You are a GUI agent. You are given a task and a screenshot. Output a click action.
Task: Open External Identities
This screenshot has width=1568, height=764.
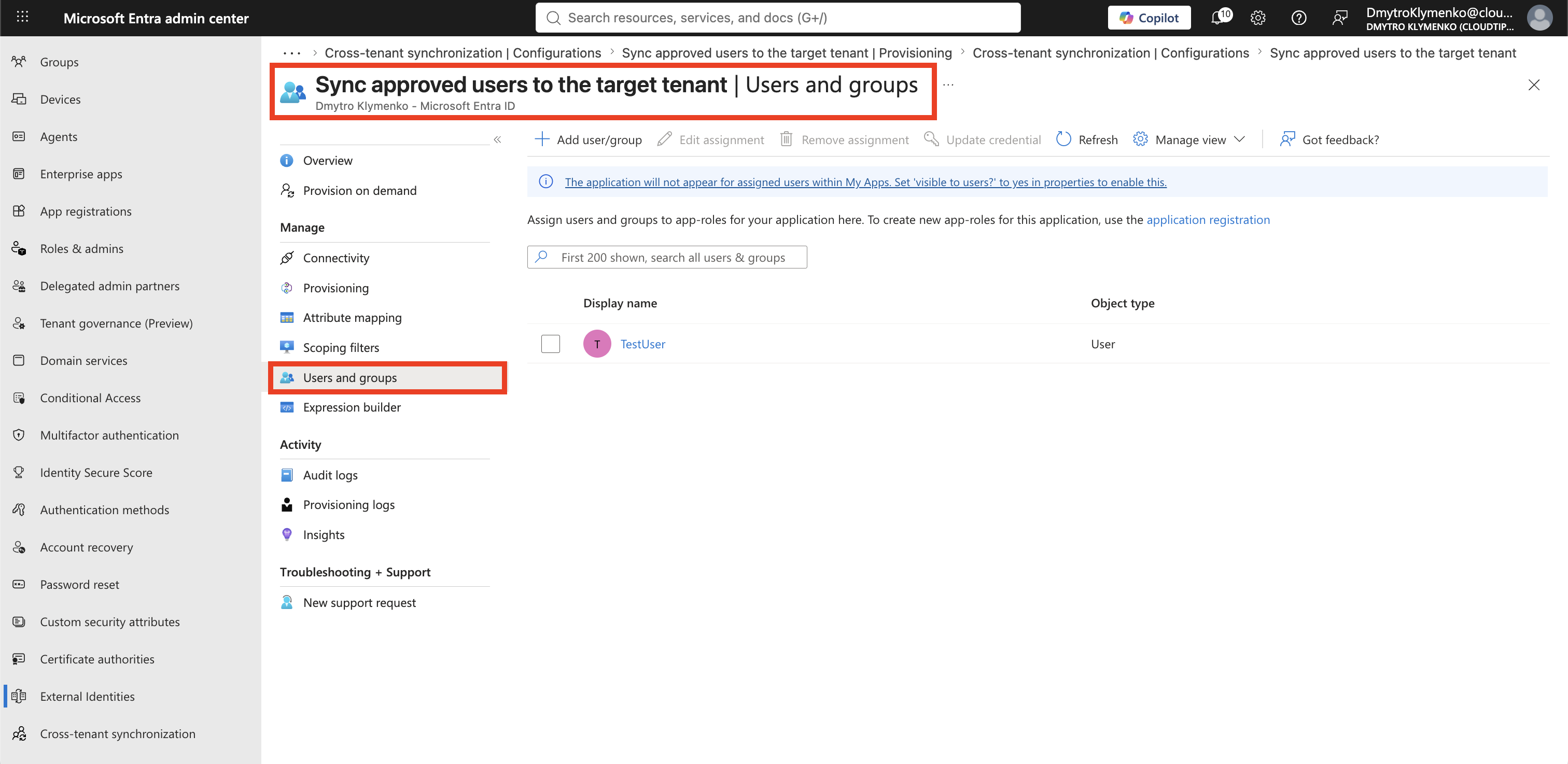point(87,697)
